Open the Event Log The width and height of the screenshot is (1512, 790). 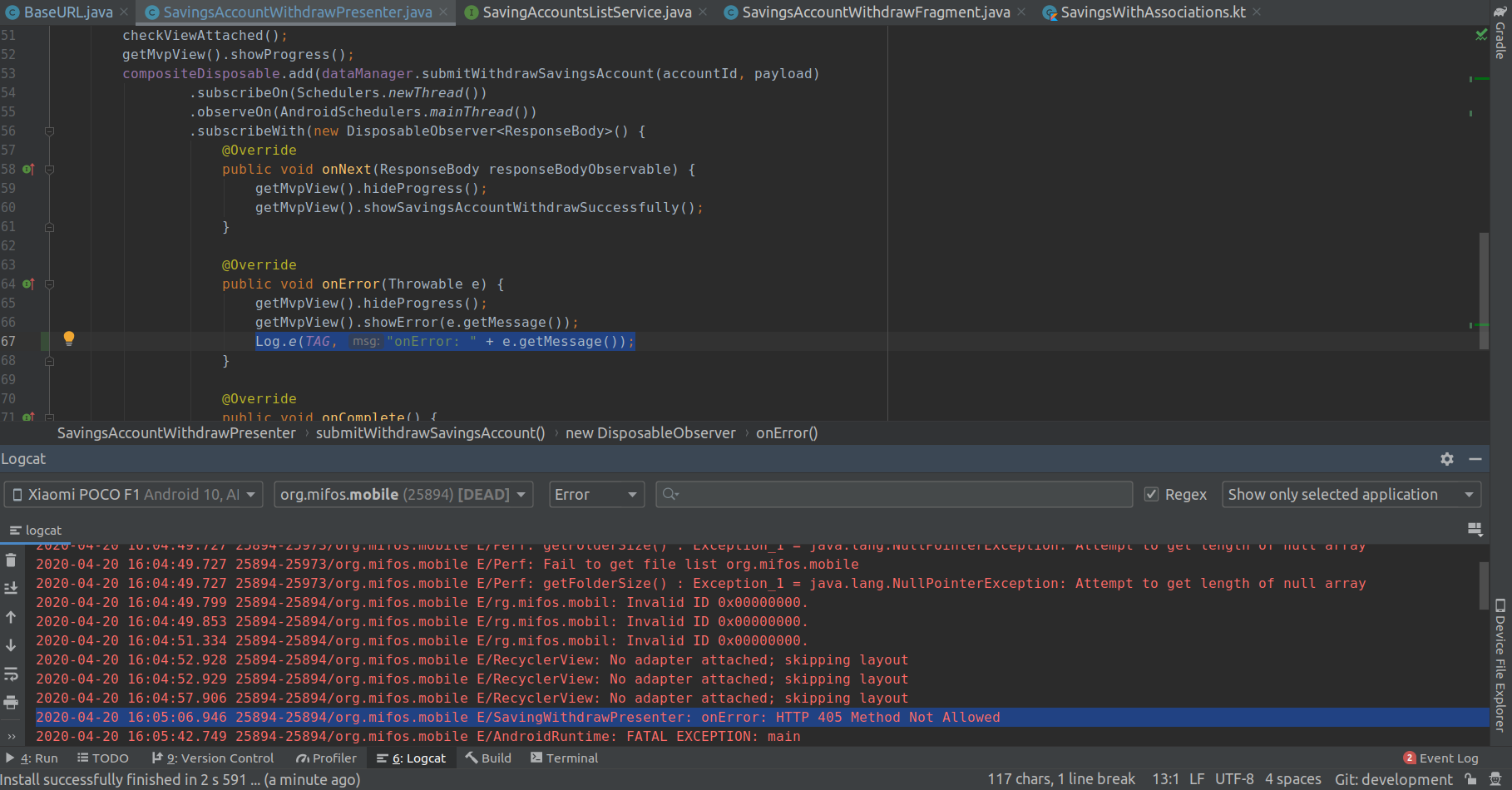pyautogui.click(x=1440, y=758)
